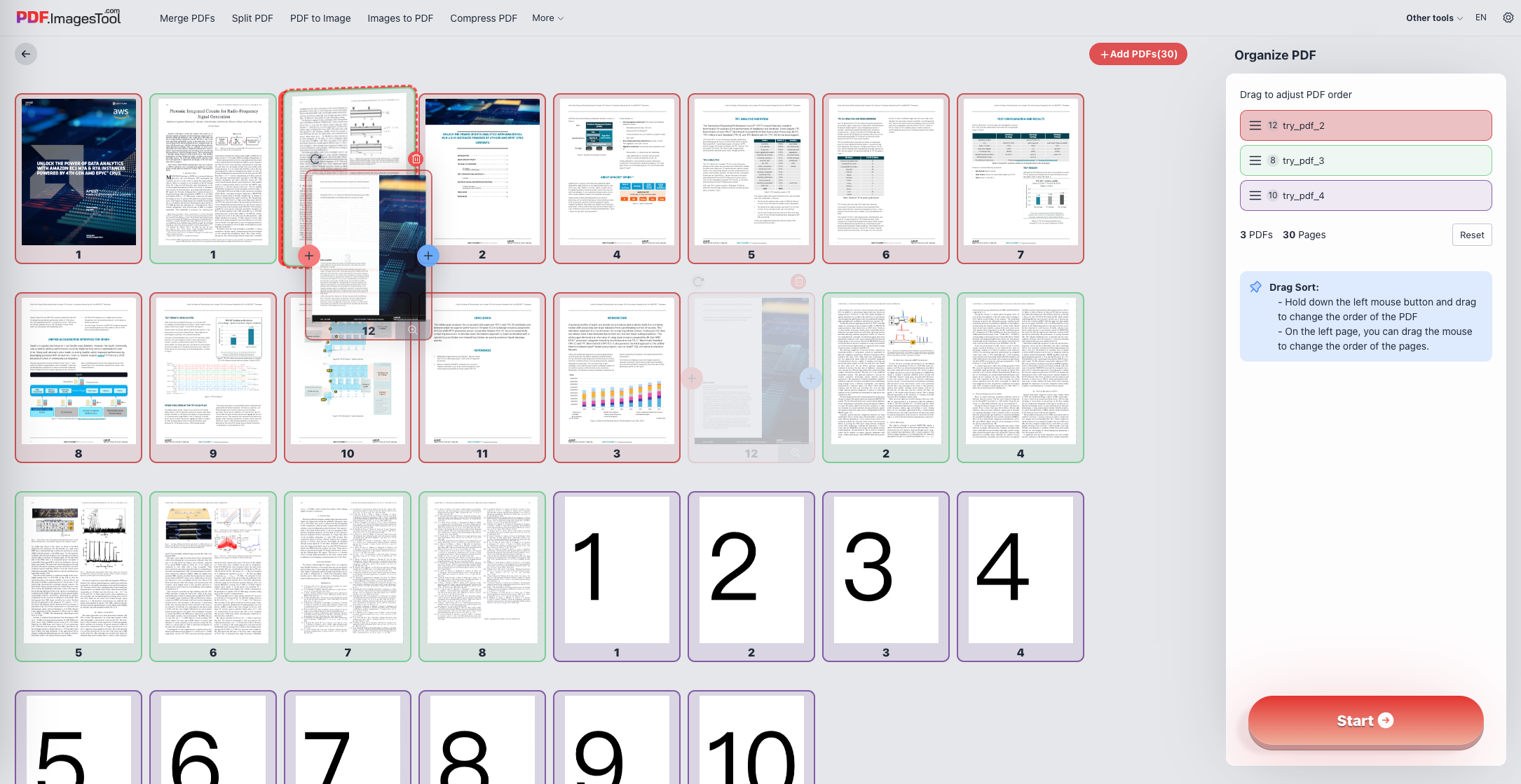Select the red-bordered page 6 thumbnail

click(886, 179)
